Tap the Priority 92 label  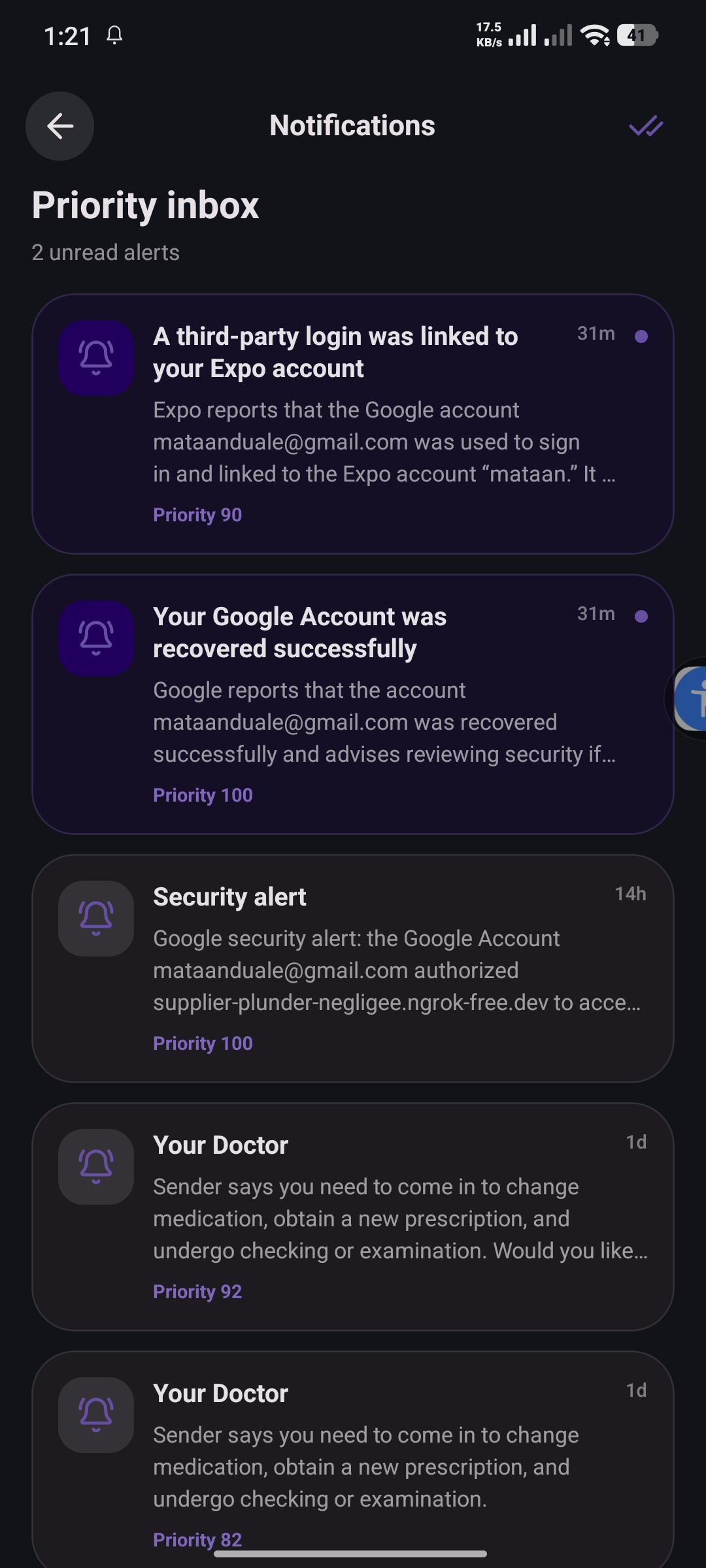pos(197,1292)
